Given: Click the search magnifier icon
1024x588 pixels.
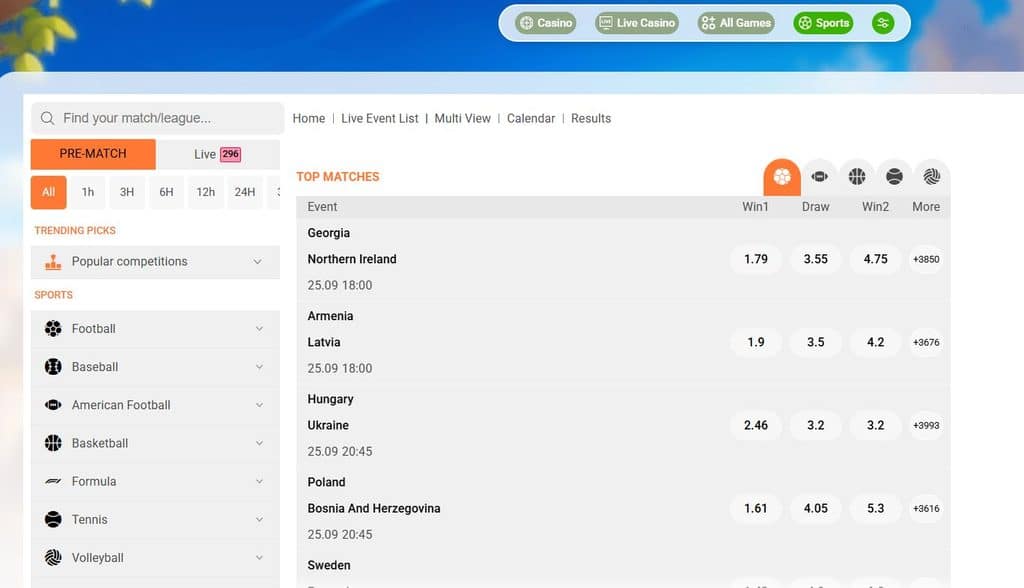Looking at the screenshot, I should 47,118.
